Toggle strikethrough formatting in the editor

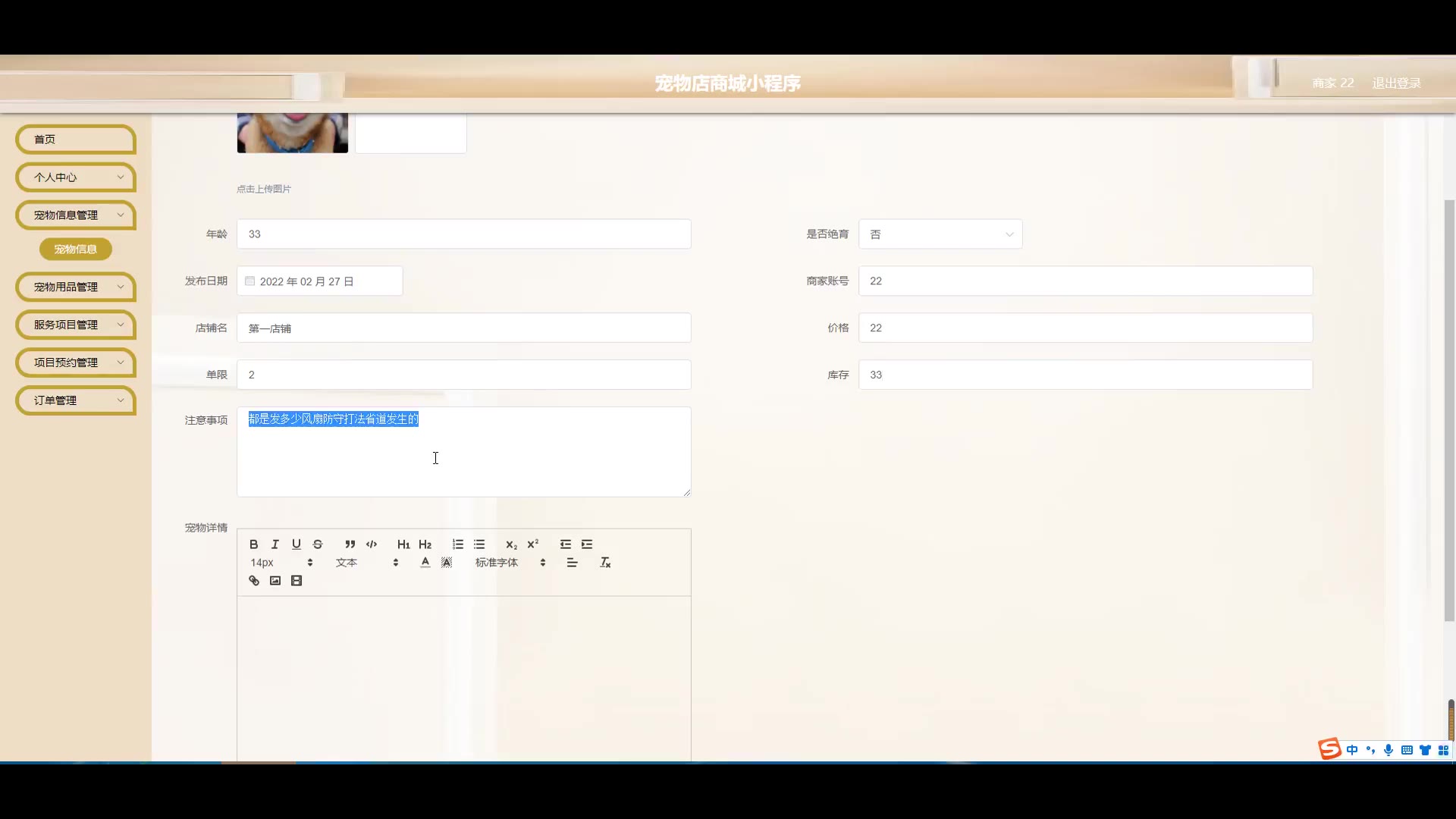[x=318, y=544]
